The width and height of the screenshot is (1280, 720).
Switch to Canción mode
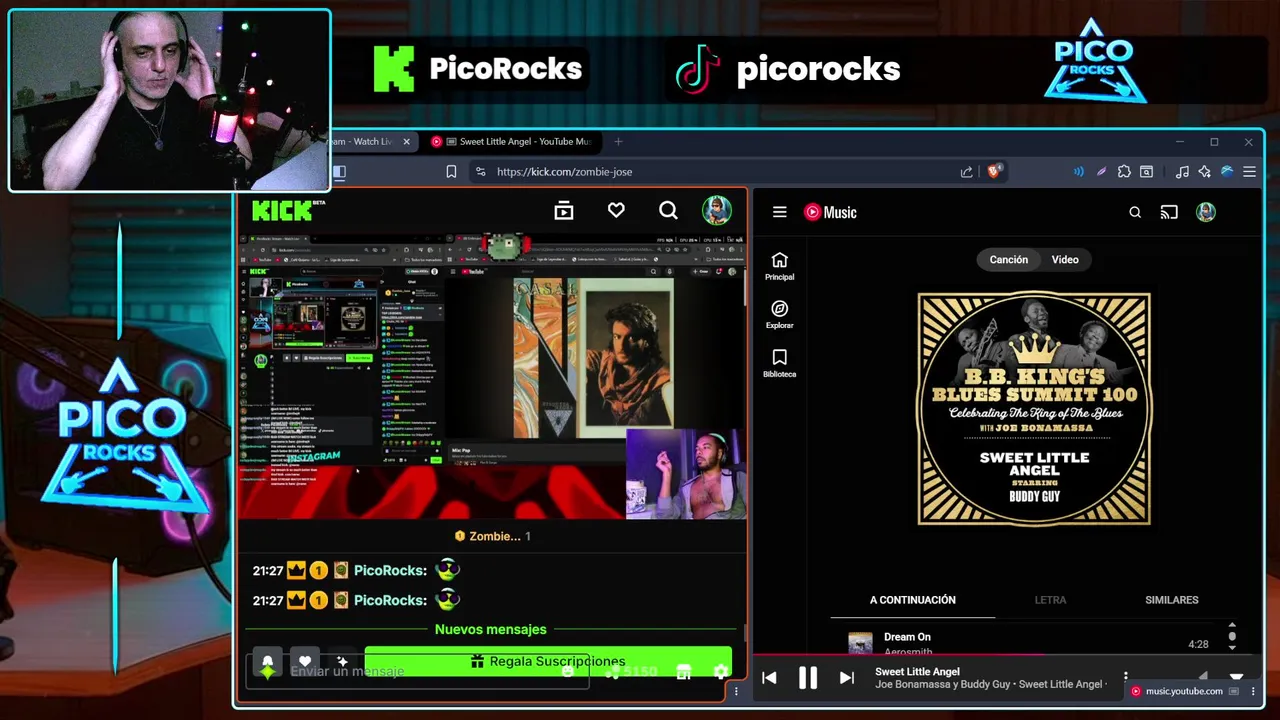click(1008, 259)
